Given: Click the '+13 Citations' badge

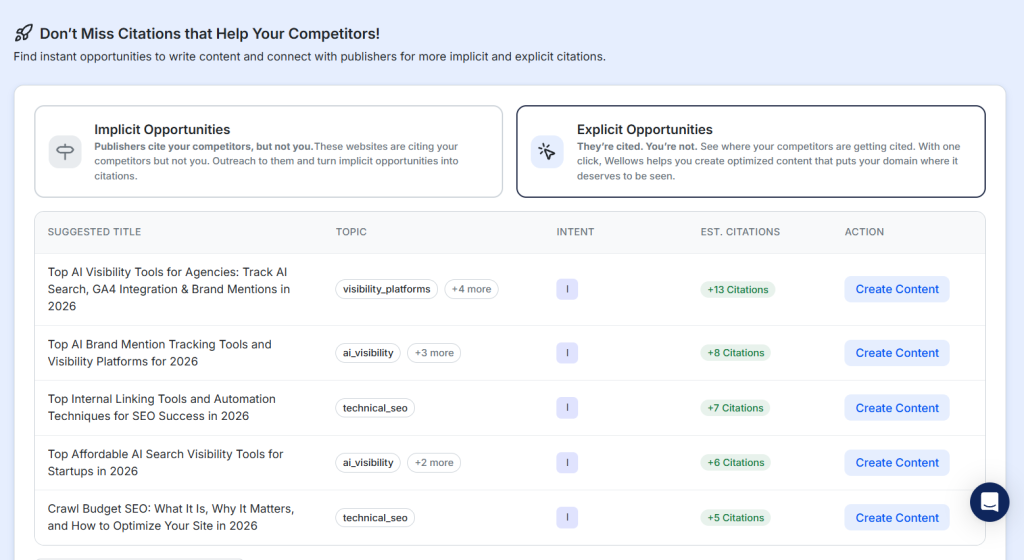Looking at the screenshot, I should pos(738,290).
